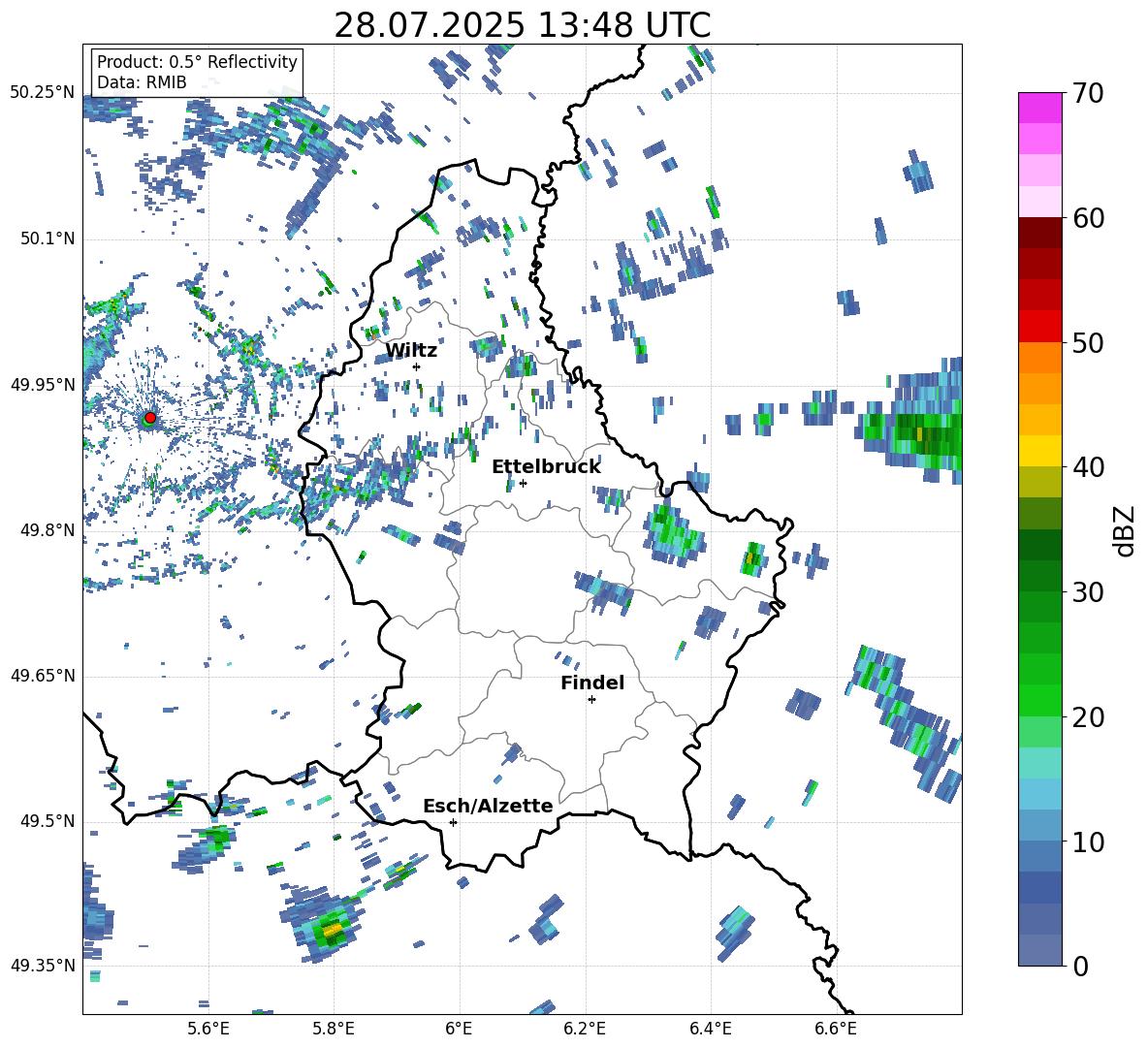
Task: Click the dark red colorbar segment below 60
Action: tap(1039, 233)
